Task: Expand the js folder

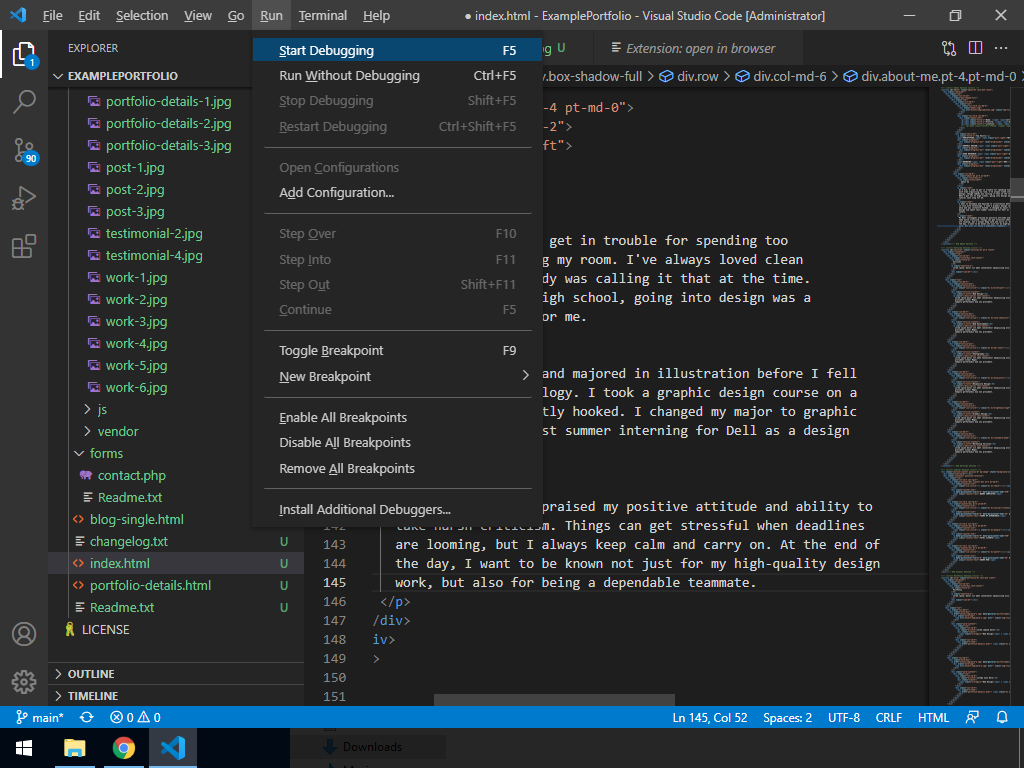Action: click(101, 409)
